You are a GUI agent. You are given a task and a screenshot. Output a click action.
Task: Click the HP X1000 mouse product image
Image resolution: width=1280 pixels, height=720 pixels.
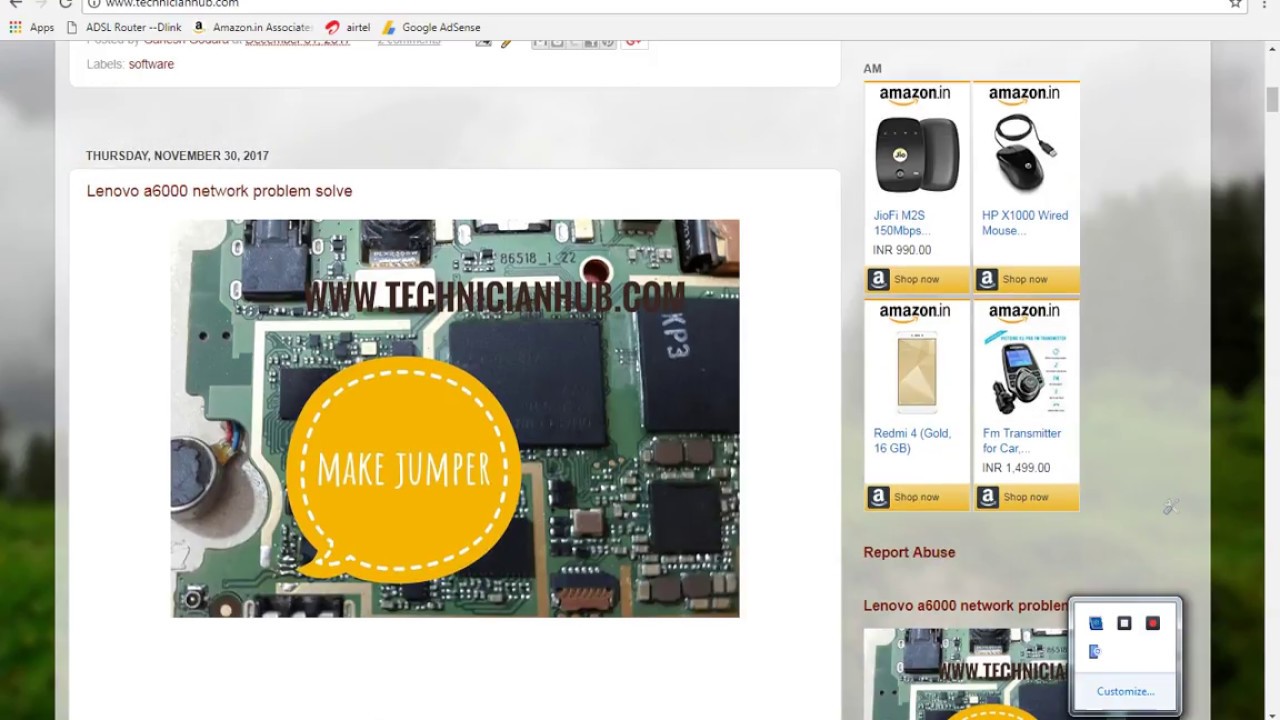(x=1025, y=153)
